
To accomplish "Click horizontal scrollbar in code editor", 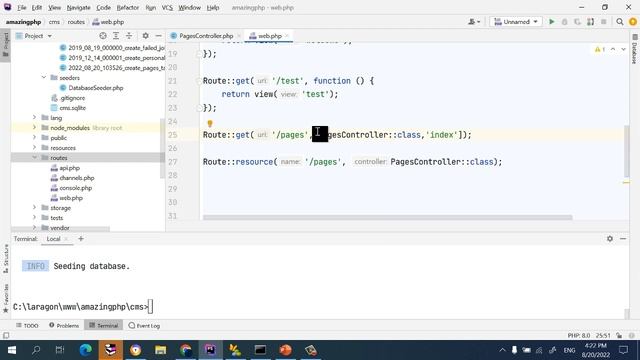I will [387, 218].
